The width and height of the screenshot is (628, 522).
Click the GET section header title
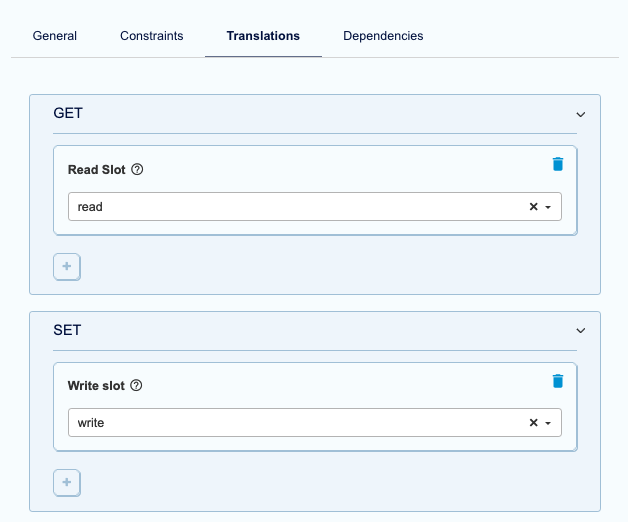[68, 114]
